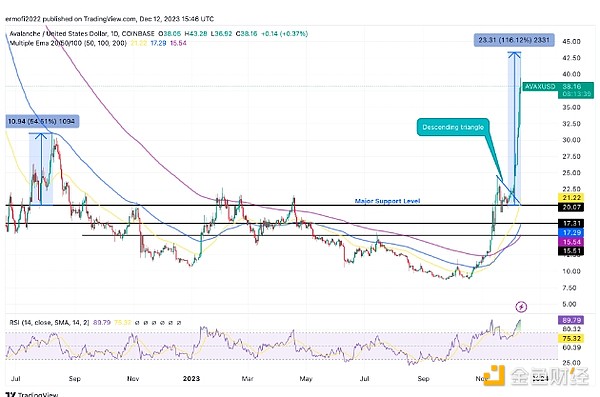Screen dimensions: 600x397
Task: Click the purple 89.79 RSI value label
Action: coord(571,320)
